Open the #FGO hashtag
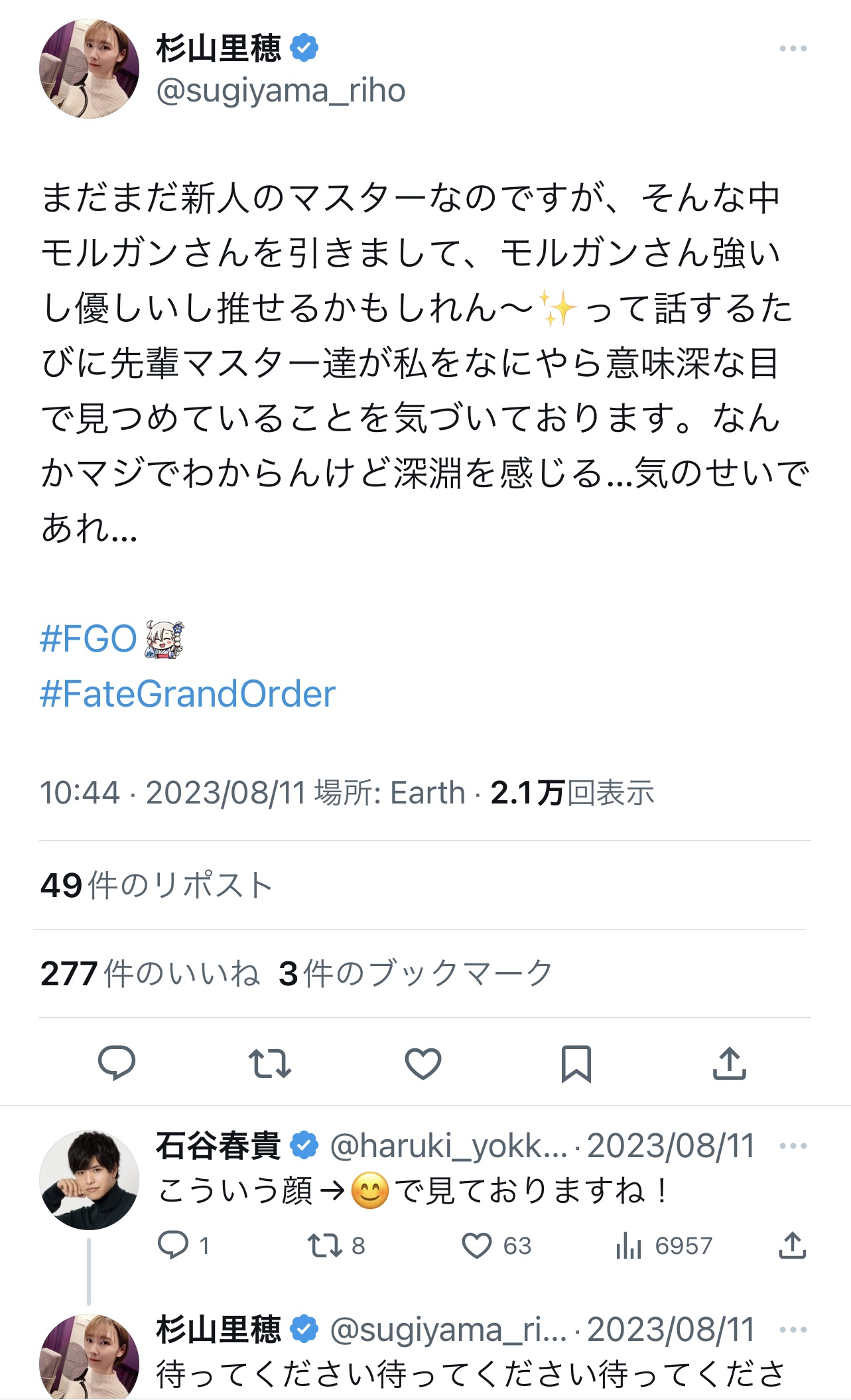 [x=88, y=639]
